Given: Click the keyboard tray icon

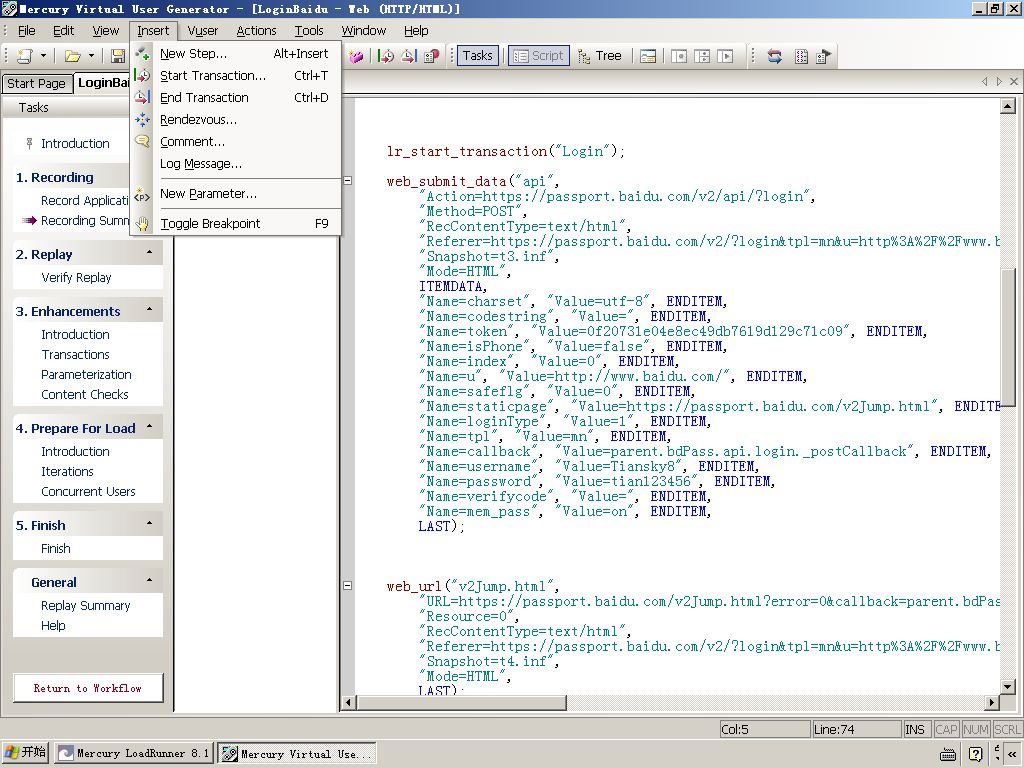Looking at the screenshot, I should [948, 755].
